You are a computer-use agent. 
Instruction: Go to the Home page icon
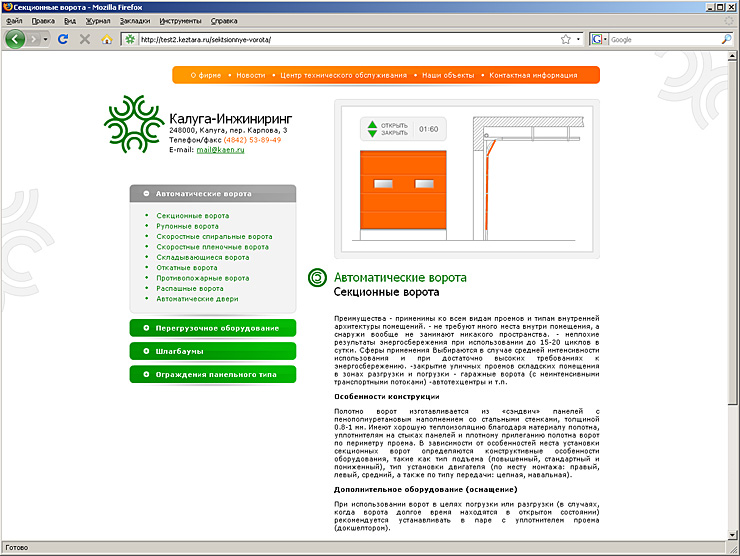[106, 39]
